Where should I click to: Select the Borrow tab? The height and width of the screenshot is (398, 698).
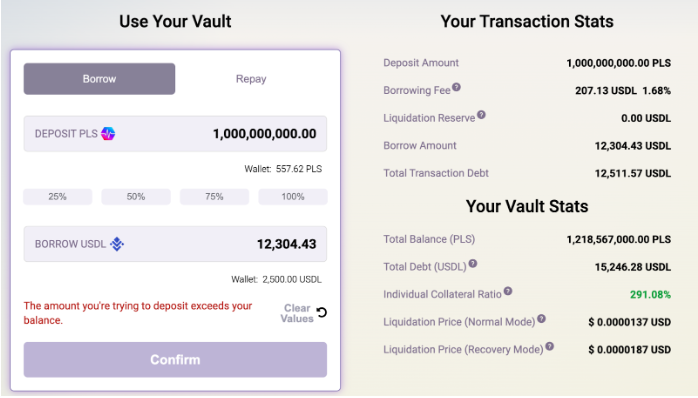coord(99,79)
